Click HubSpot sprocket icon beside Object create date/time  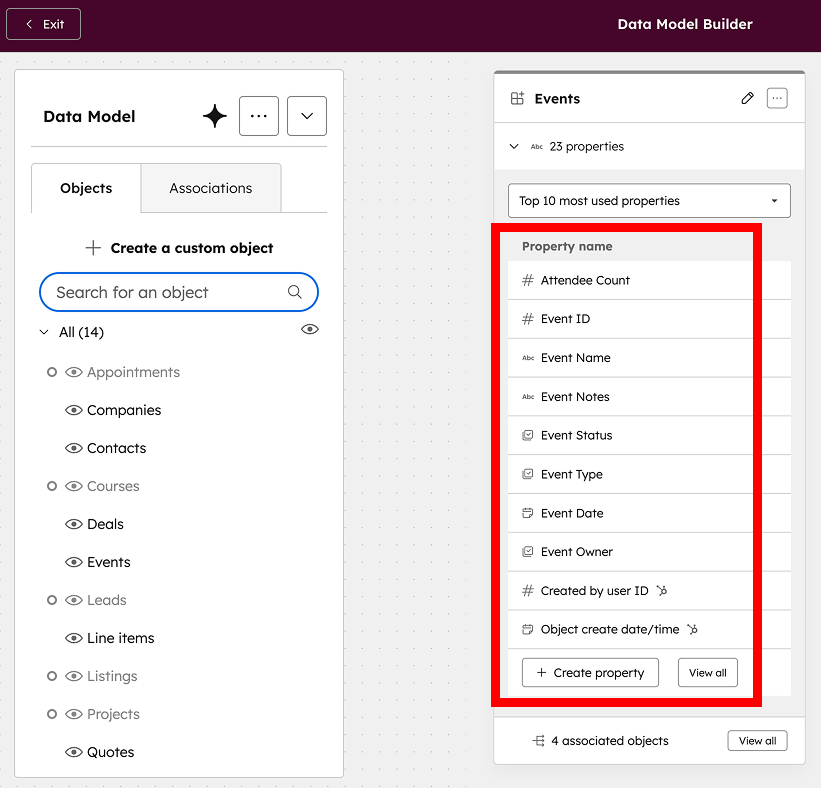point(693,629)
